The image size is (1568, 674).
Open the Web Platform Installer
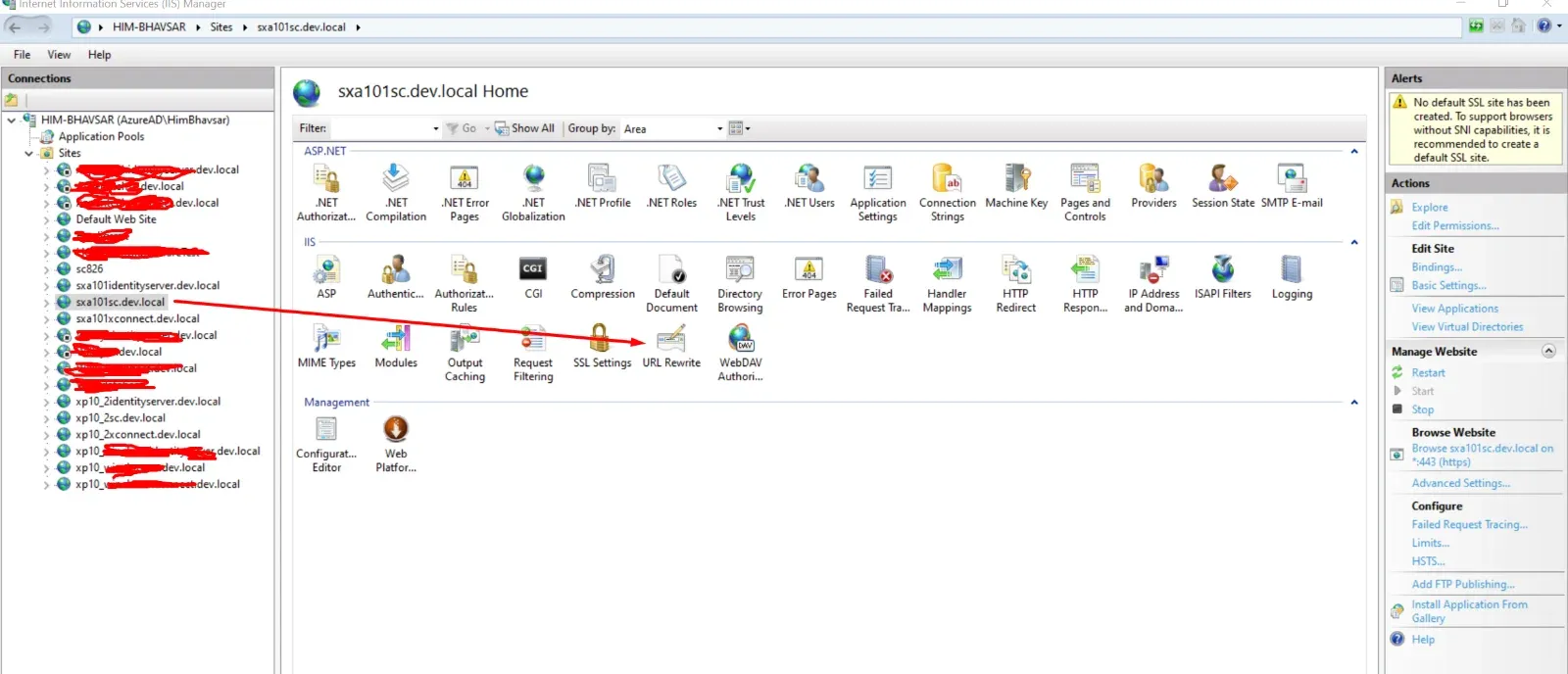coord(396,444)
